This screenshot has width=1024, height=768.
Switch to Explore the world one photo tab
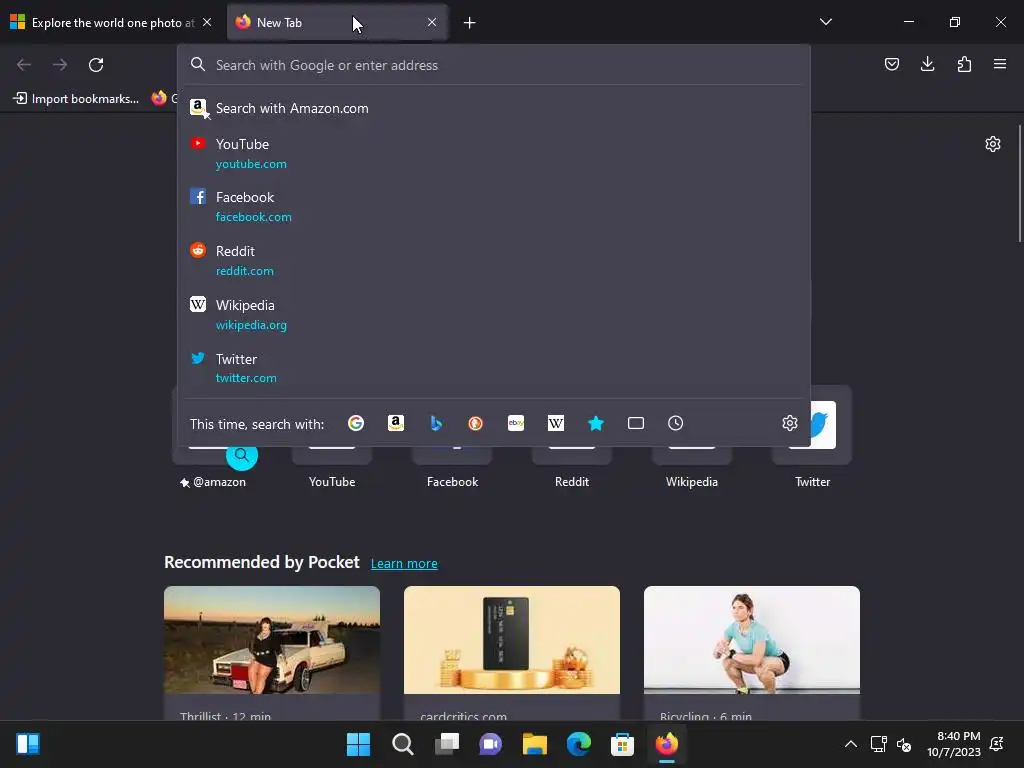pyautogui.click(x=112, y=22)
